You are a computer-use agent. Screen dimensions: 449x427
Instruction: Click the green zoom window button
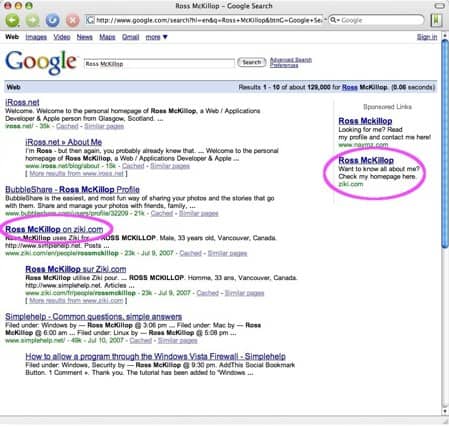pos(29,6)
